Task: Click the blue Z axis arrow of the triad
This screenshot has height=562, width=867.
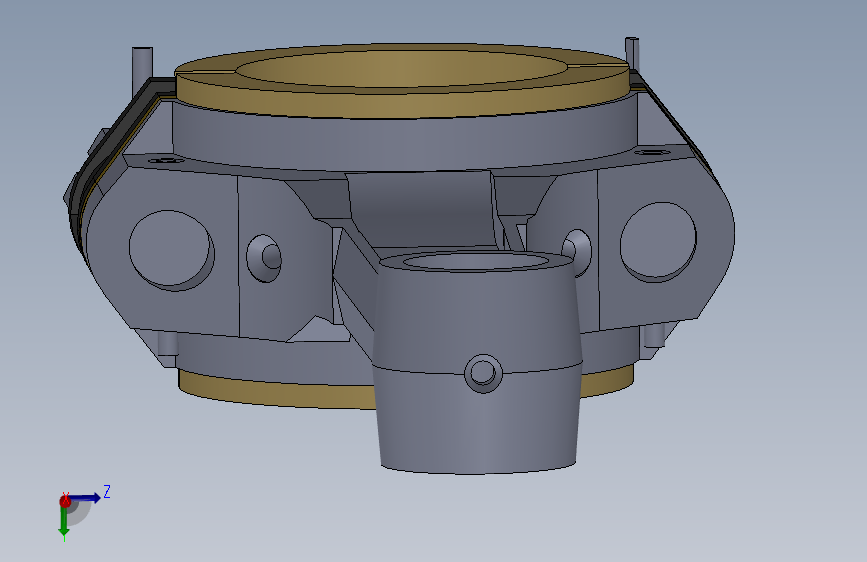Action: tap(86, 498)
